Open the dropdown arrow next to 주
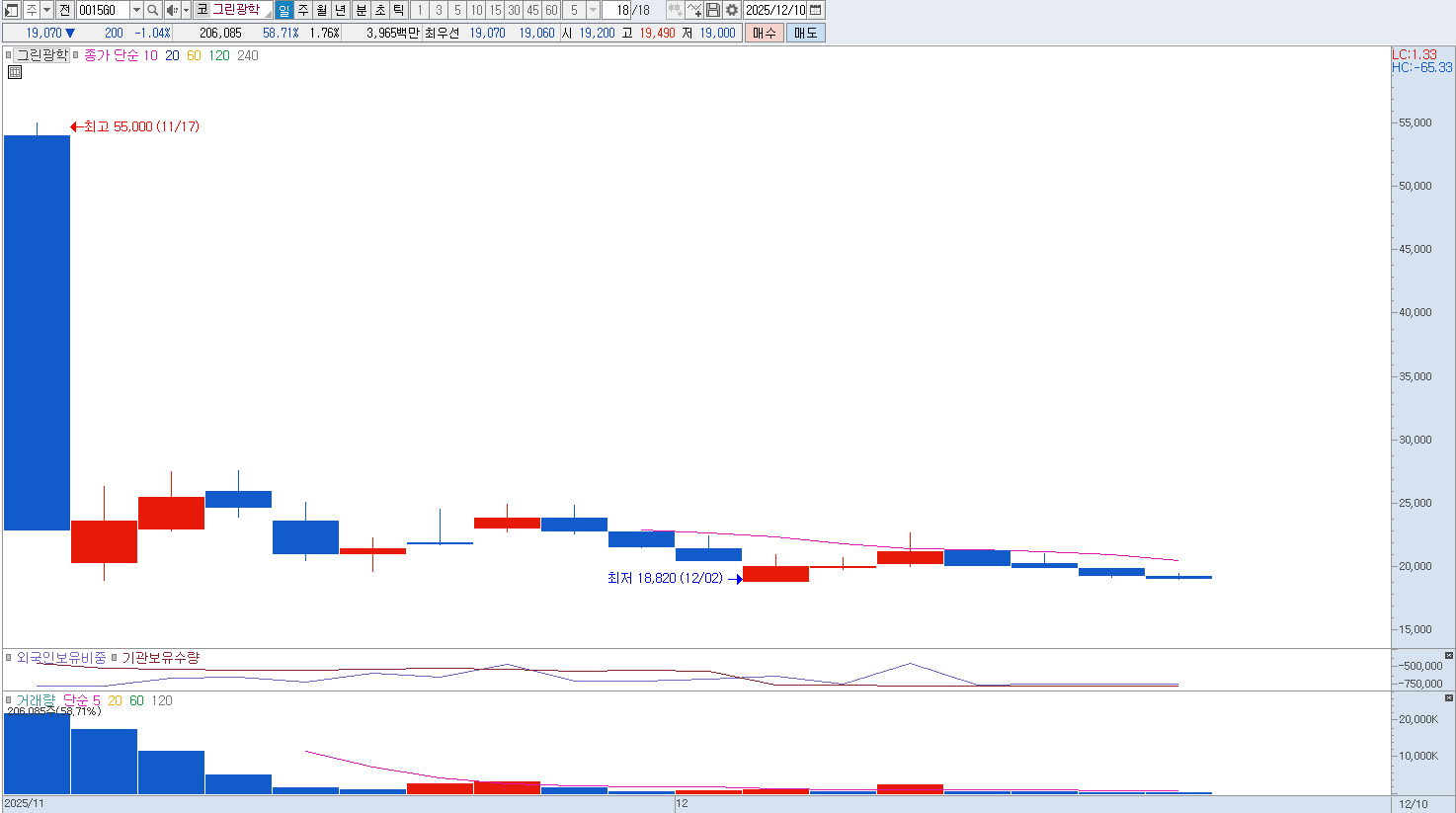The height and width of the screenshot is (813, 1456). click(46, 10)
